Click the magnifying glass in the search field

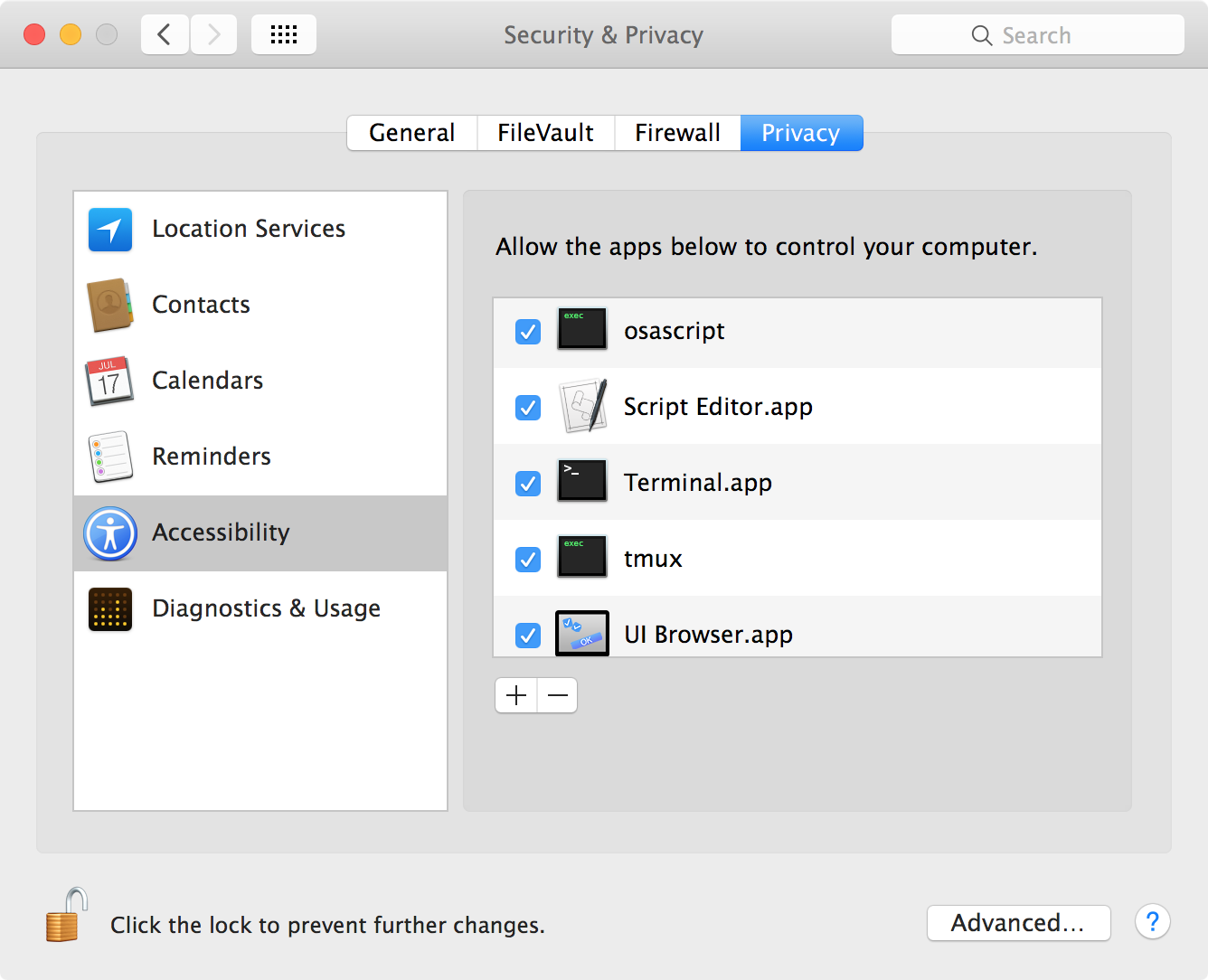pyautogui.click(x=982, y=35)
